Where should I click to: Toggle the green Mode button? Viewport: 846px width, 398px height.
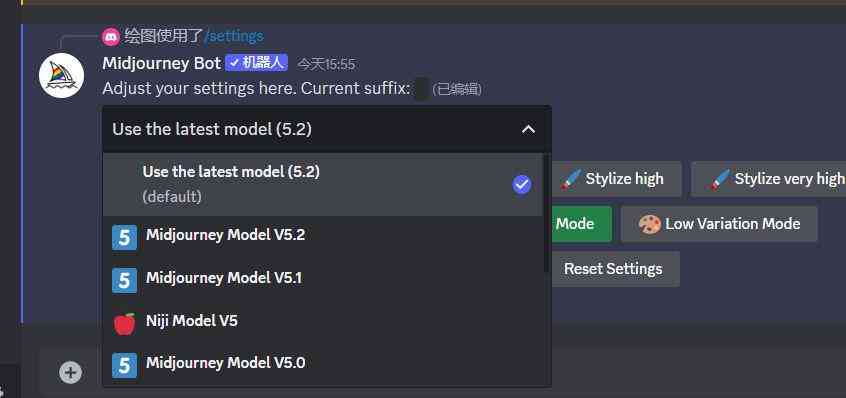point(581,224)
